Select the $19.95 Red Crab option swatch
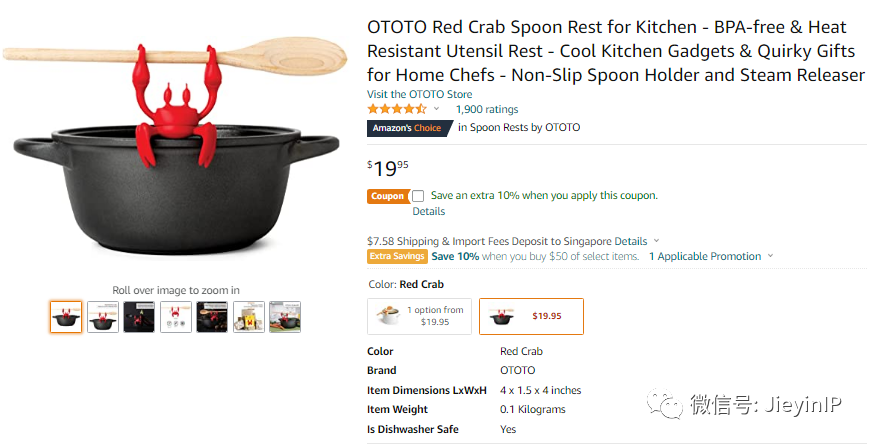The width and height of the screenshot is (870, 445). click(532, 316)
